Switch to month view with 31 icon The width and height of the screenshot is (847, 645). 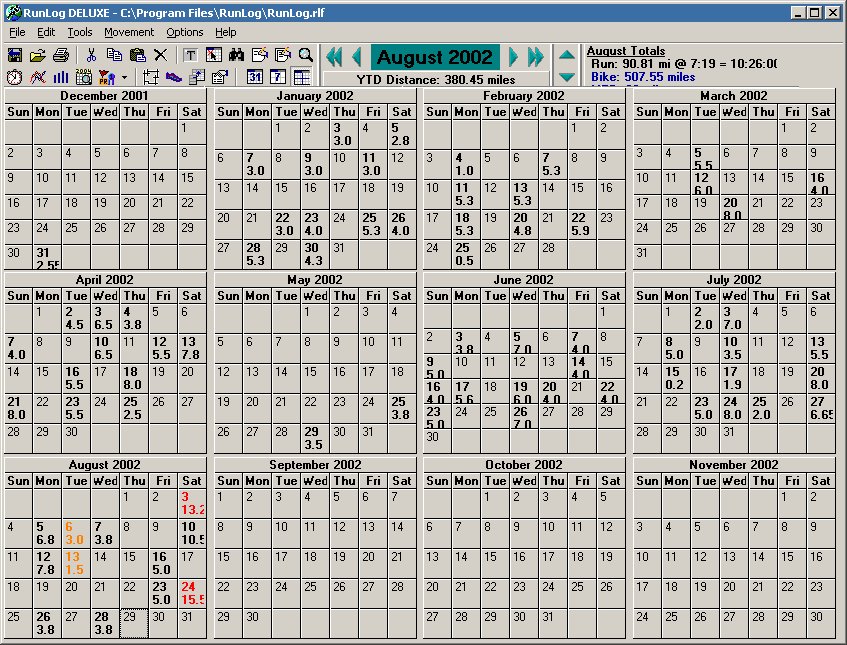[x=255, y=77]
